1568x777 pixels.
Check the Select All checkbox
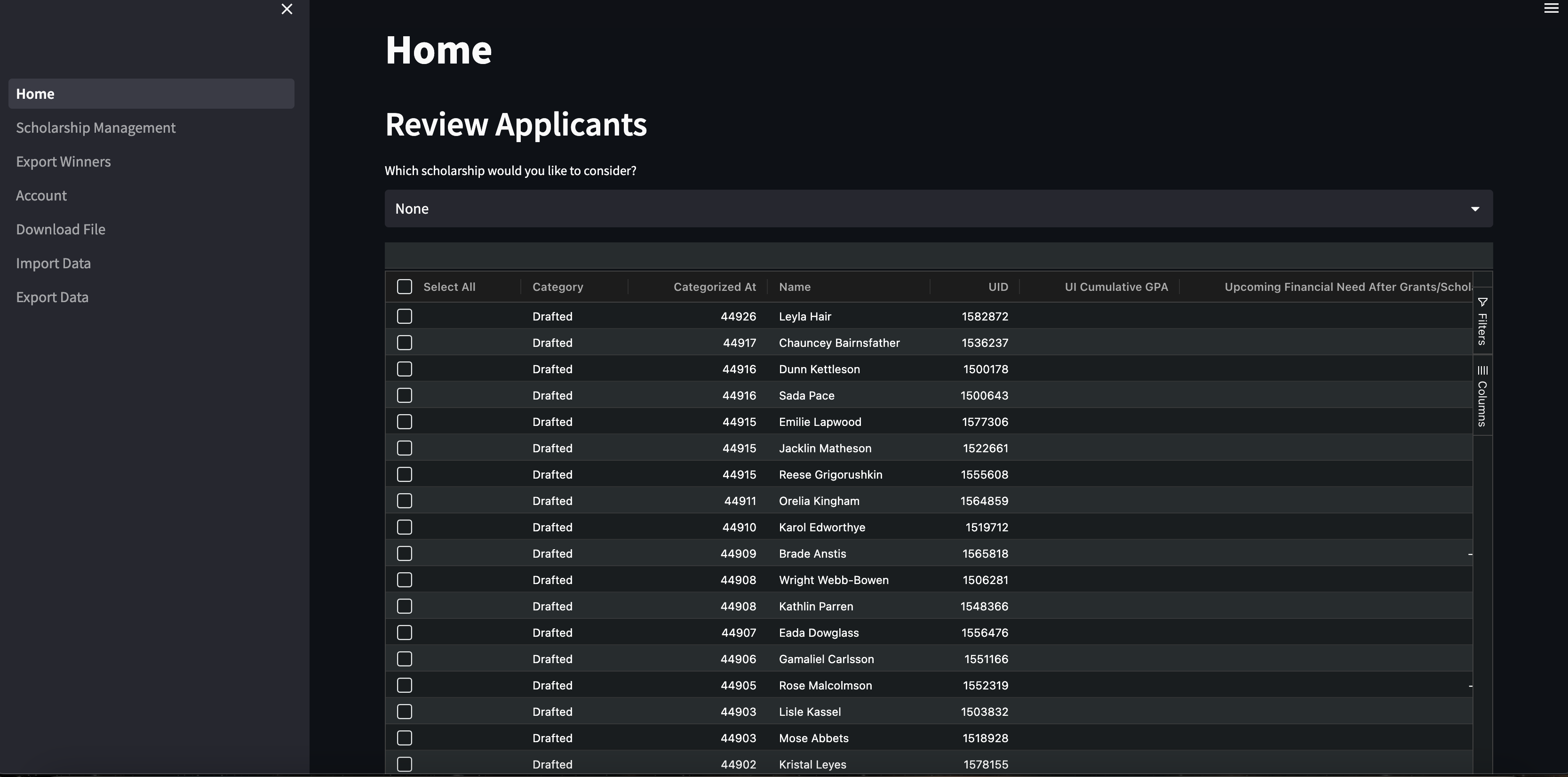pos(404,287)
